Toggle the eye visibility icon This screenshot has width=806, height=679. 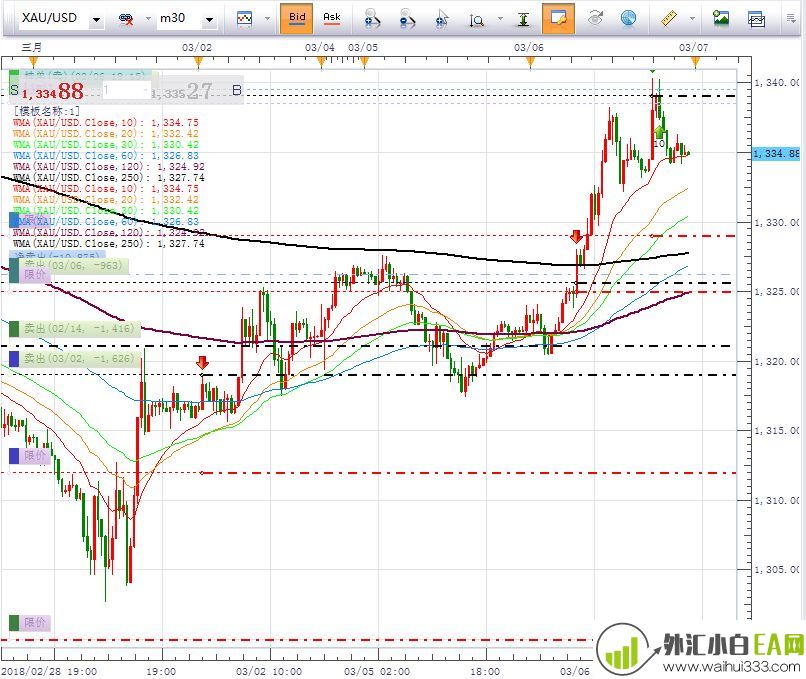tap(595, 18)
